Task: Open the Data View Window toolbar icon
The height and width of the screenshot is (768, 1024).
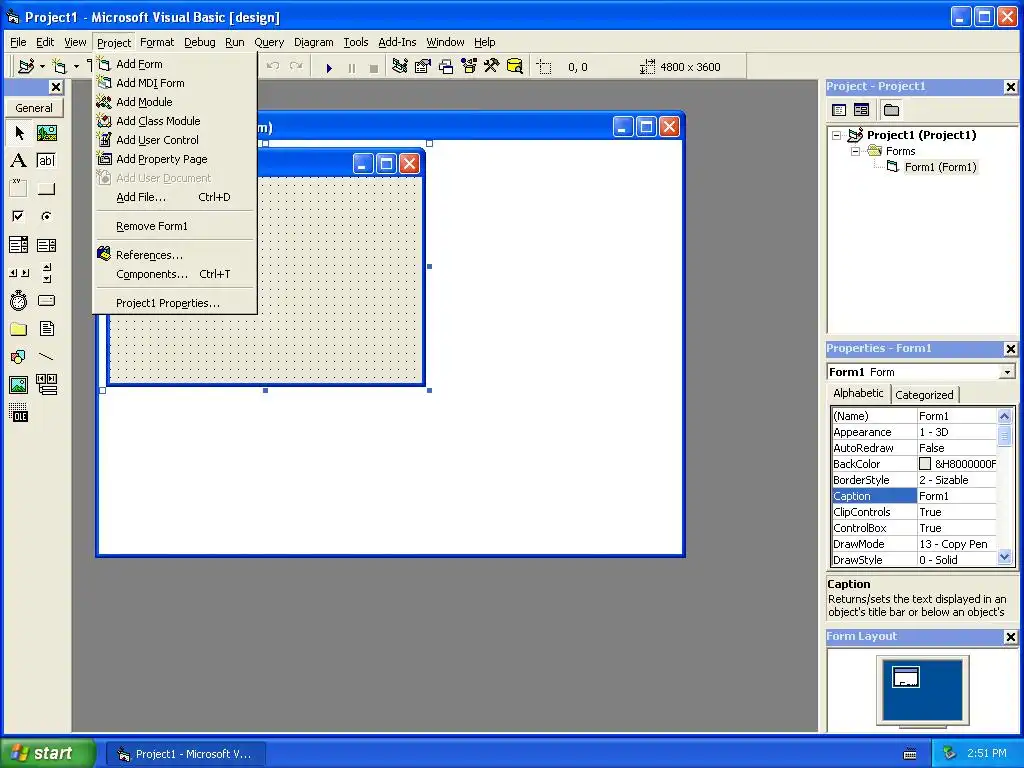Action: (515, 67)
